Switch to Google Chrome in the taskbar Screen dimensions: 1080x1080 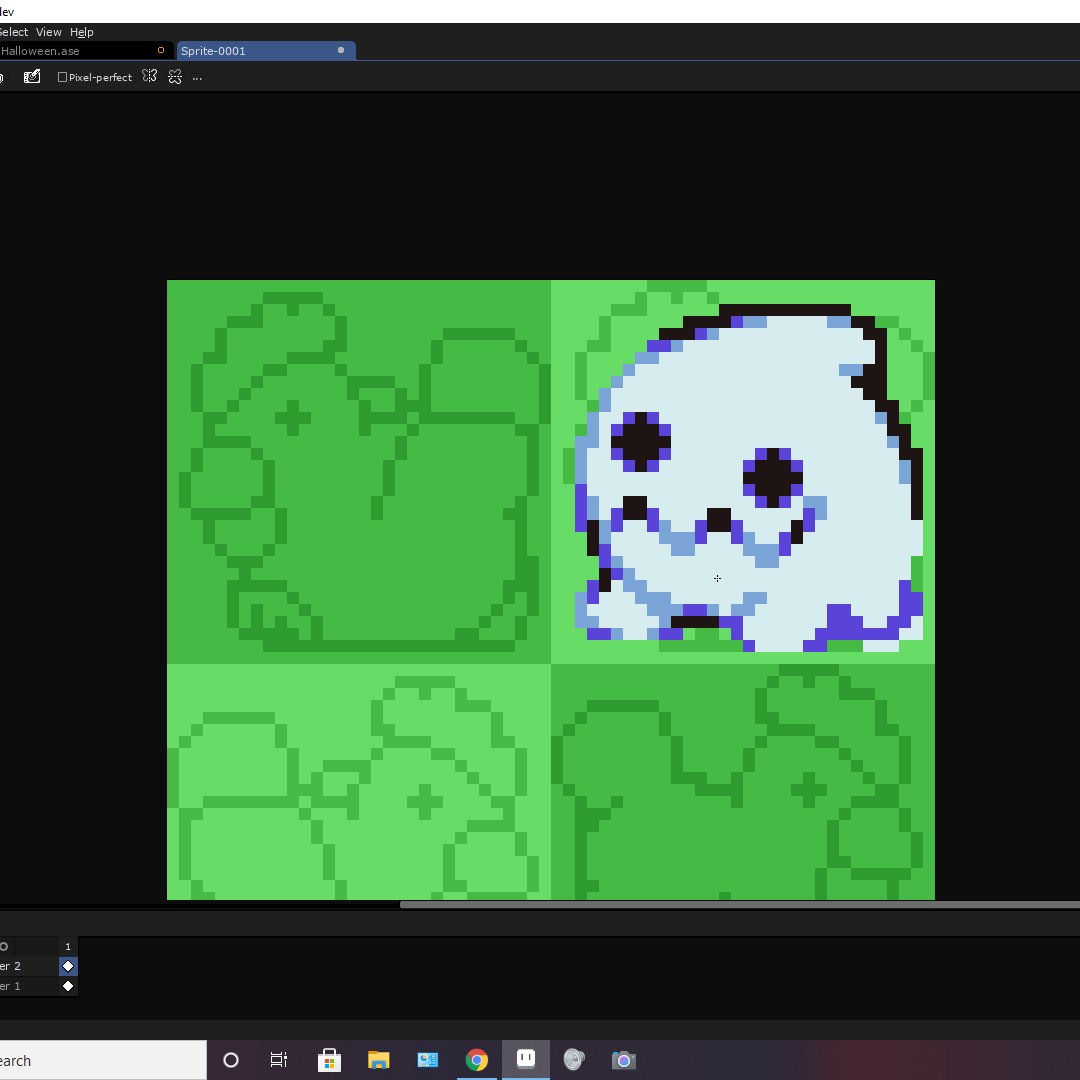click(477, 1060)
